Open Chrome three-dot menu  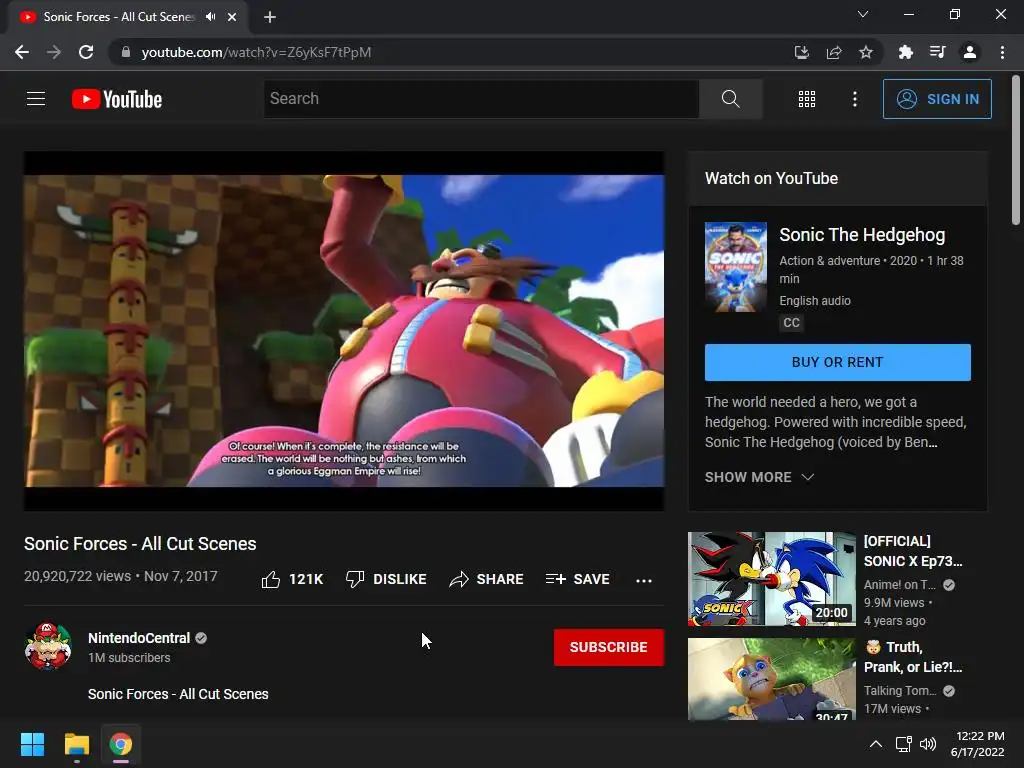pyautogui.click(x=1002, y=52)
